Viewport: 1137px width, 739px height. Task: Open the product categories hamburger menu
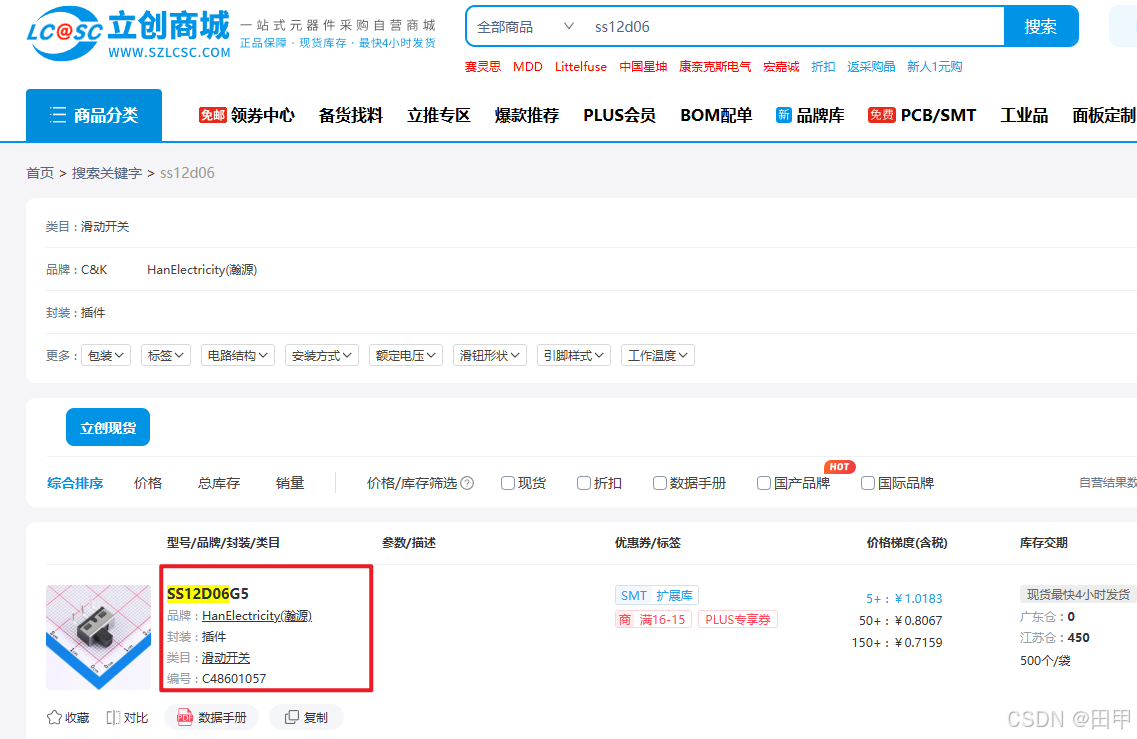(x=94, y=115)
